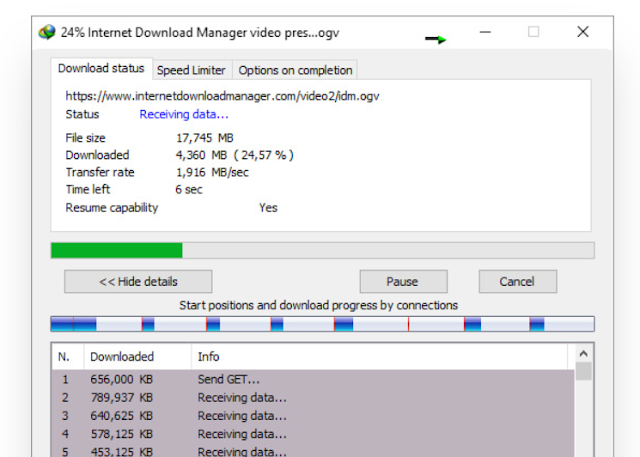Viewport: 640px width, 457px height.
Task: Open the Speed Limiter tab
Action: click(191, 70)
